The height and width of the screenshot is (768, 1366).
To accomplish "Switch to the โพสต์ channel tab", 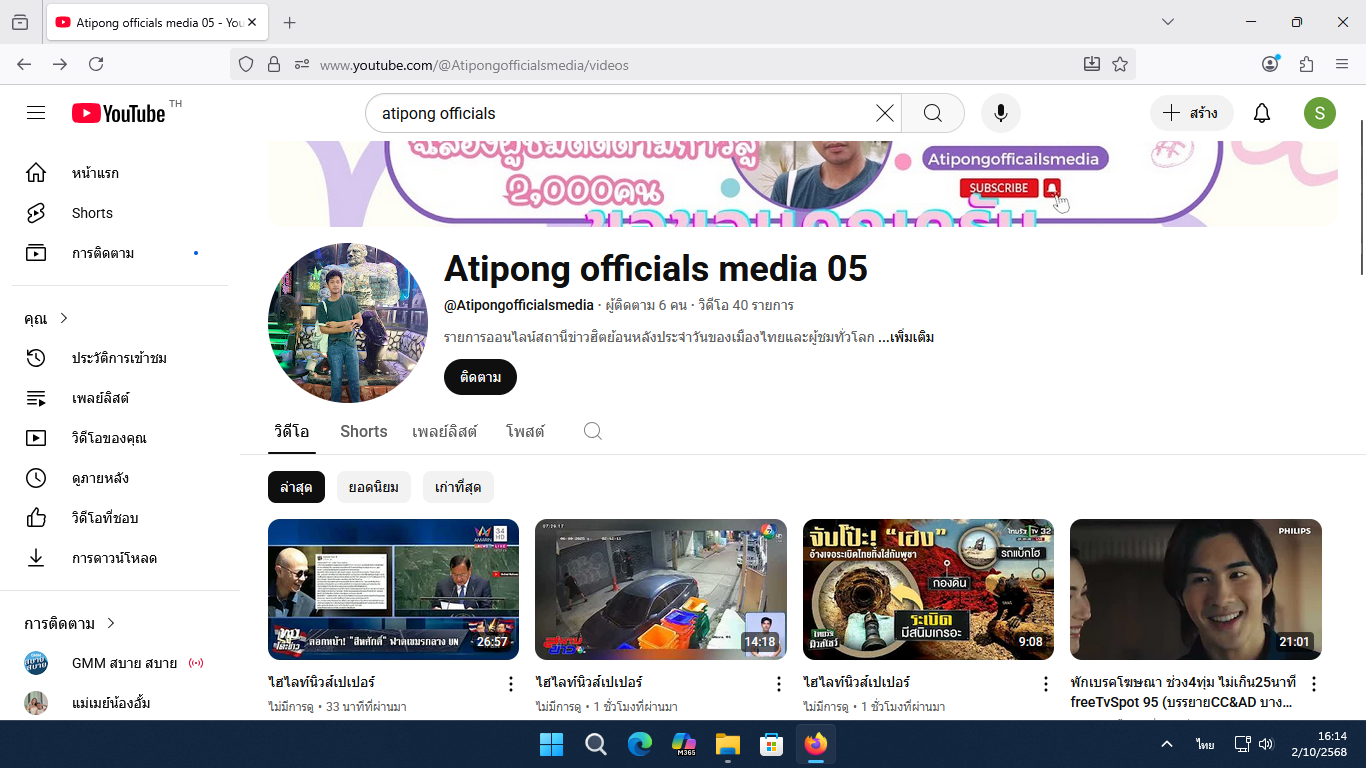I will click(x=525, y=431).
